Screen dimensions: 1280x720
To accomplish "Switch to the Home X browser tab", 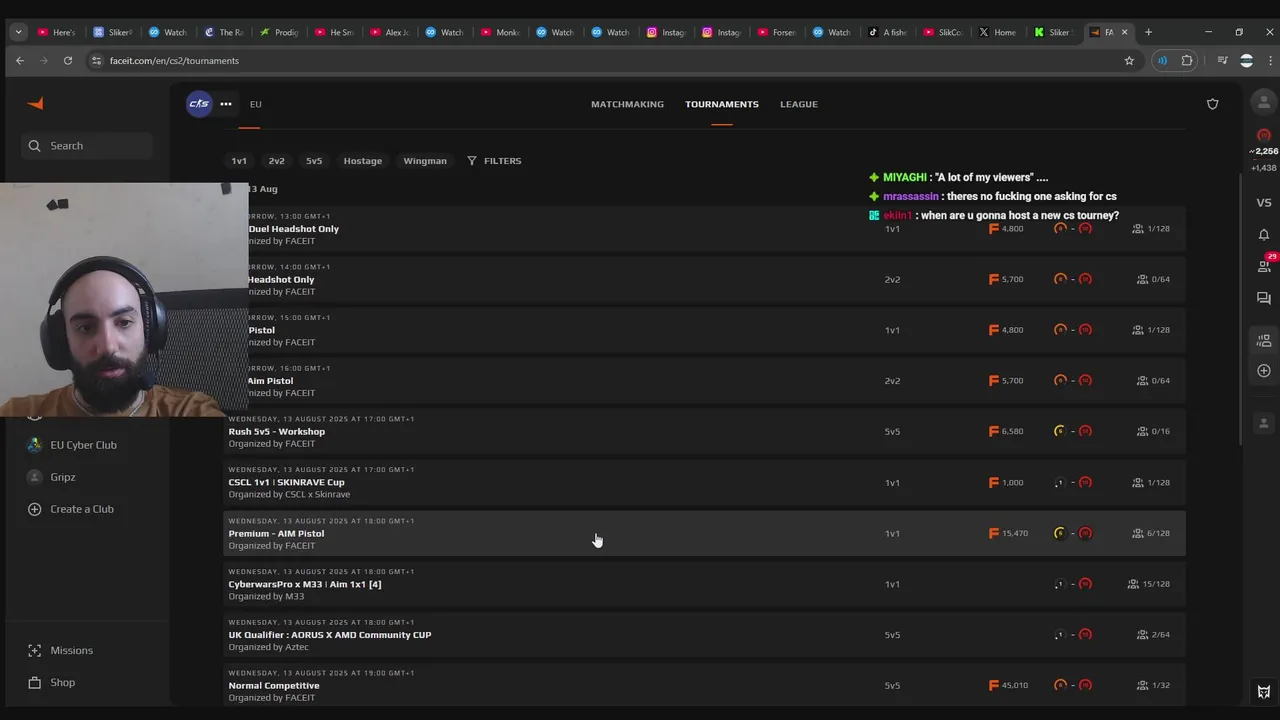I will [996, 32].
